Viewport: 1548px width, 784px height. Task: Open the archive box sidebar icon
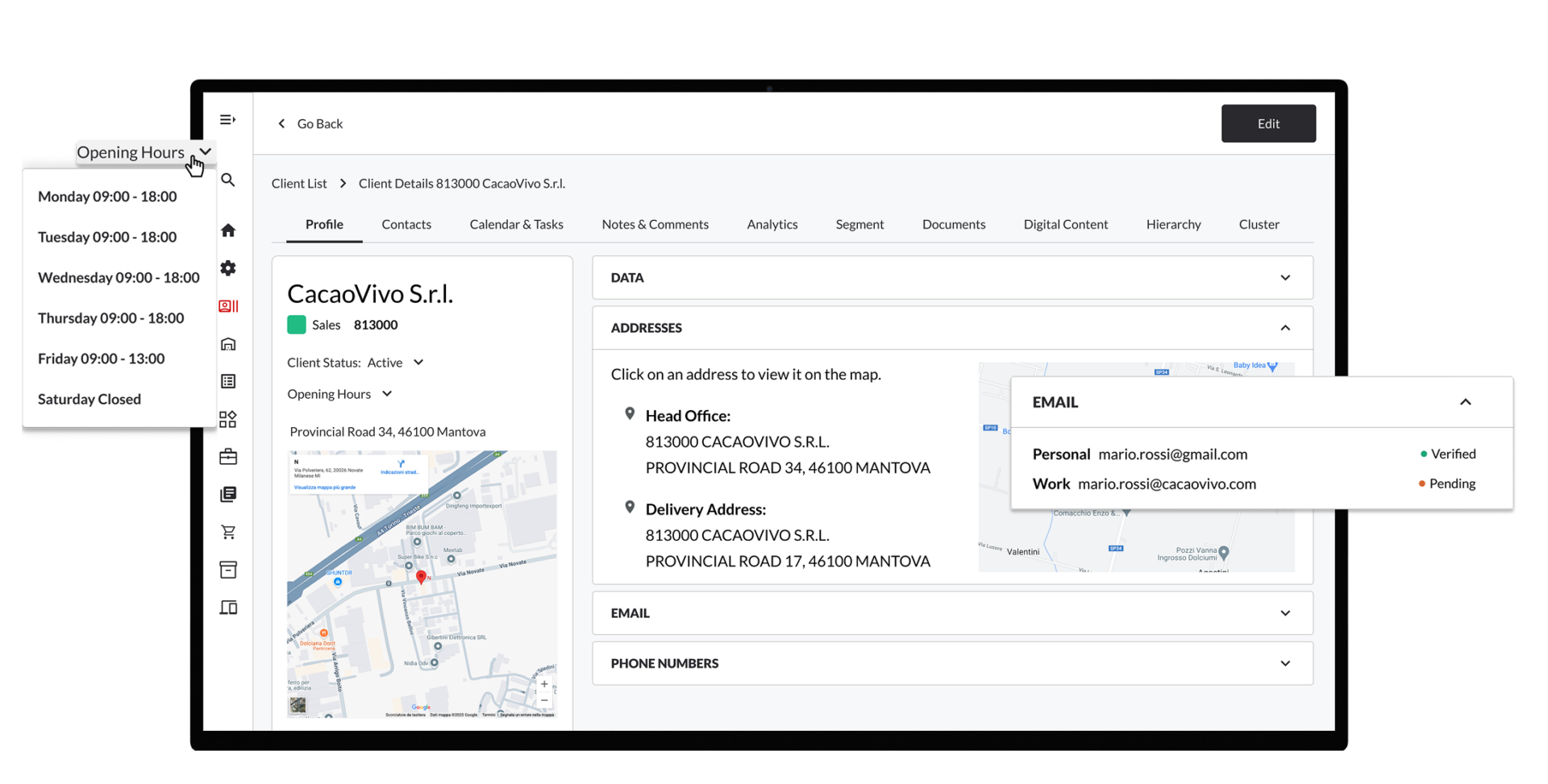pos(228,570)
